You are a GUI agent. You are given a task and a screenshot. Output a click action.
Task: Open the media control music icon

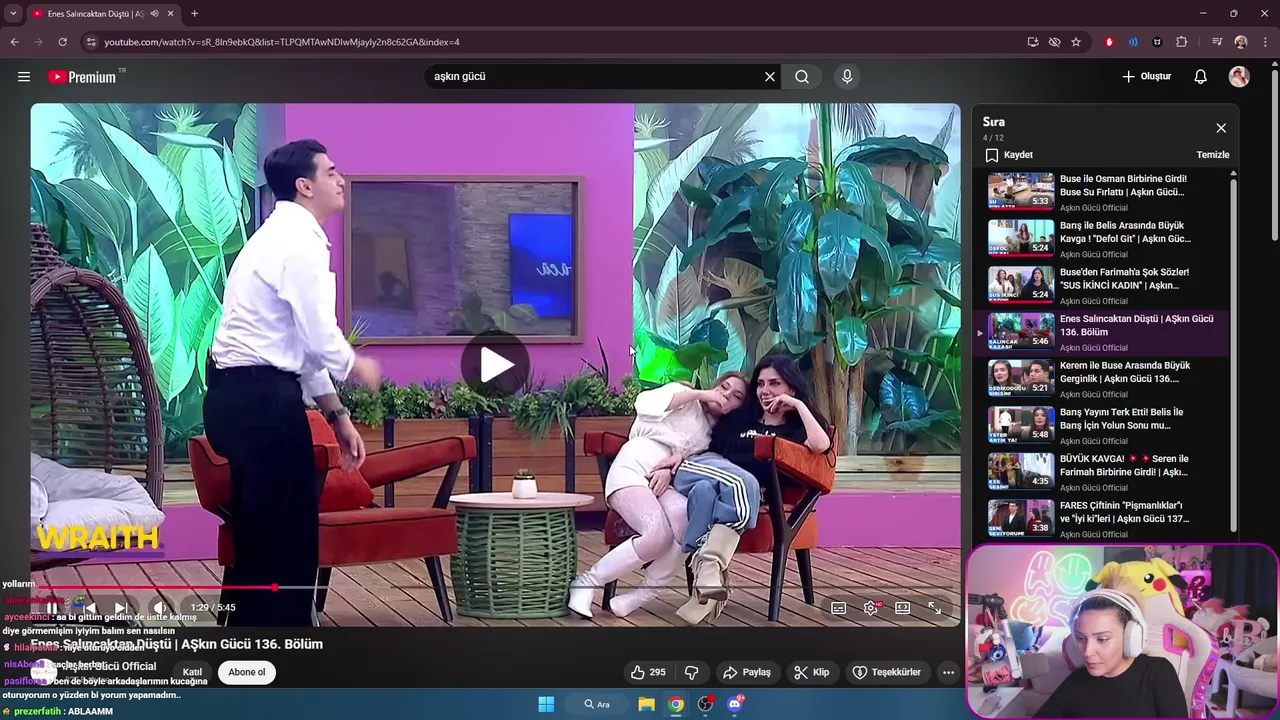[x=1217, y=42]
